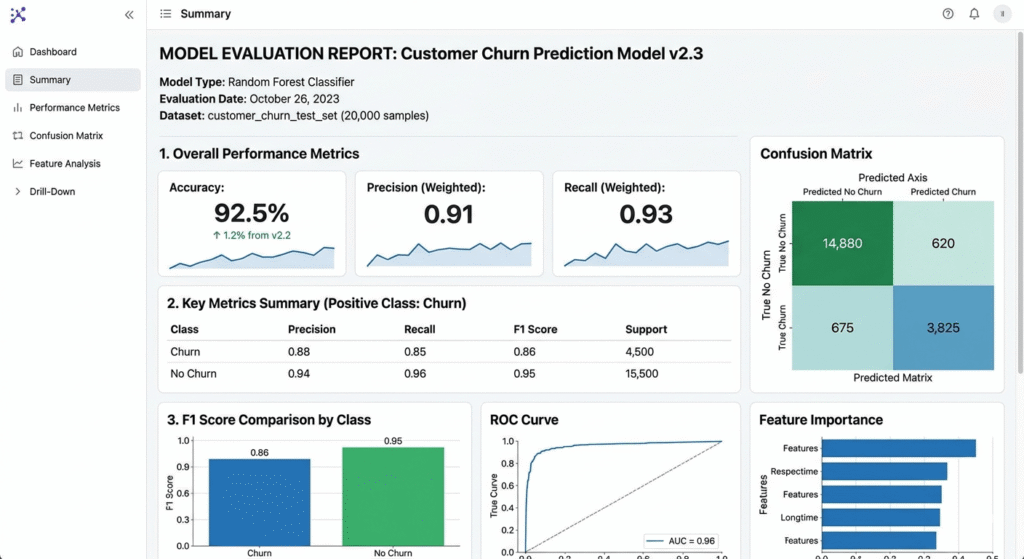Click the Support column header
Image resolution: width=1024 pixels, height=559 pixels.
pos(646,329)
